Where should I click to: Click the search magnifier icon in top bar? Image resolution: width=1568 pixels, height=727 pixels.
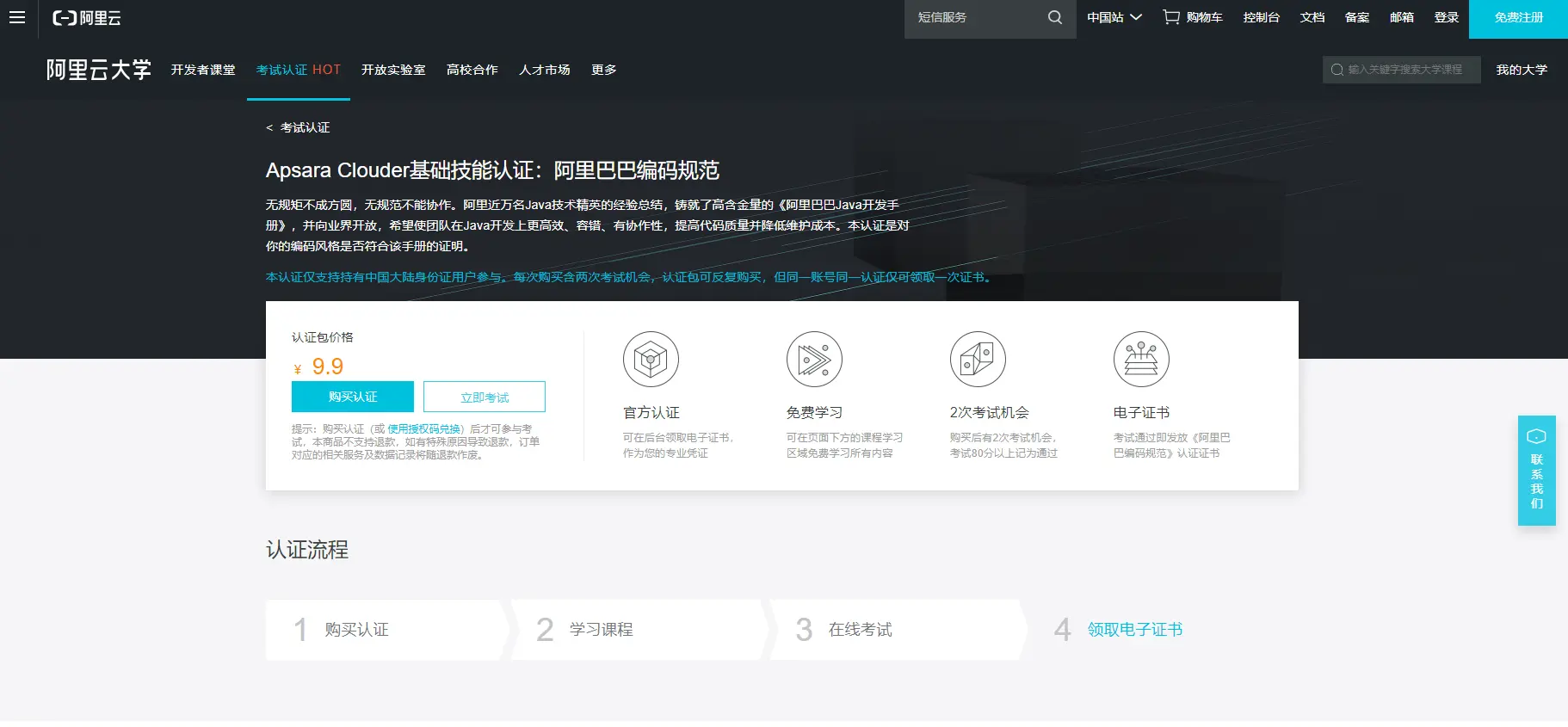click(x=1054, y=17)
